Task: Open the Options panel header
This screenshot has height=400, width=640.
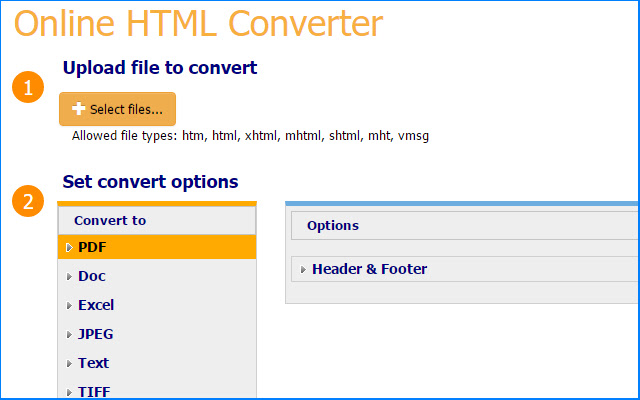Action: pyautogui.click(x=332, y=226)
